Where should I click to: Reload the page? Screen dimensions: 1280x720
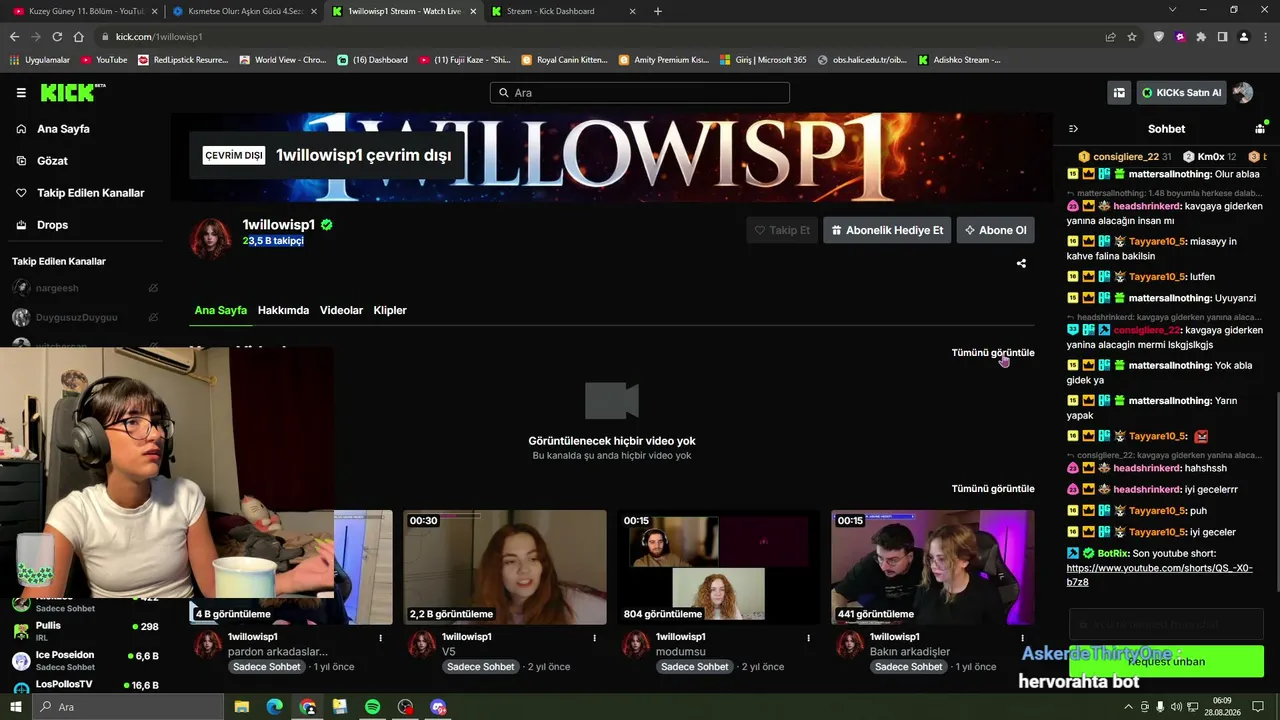pyautogui.click(x=57, y=37)
